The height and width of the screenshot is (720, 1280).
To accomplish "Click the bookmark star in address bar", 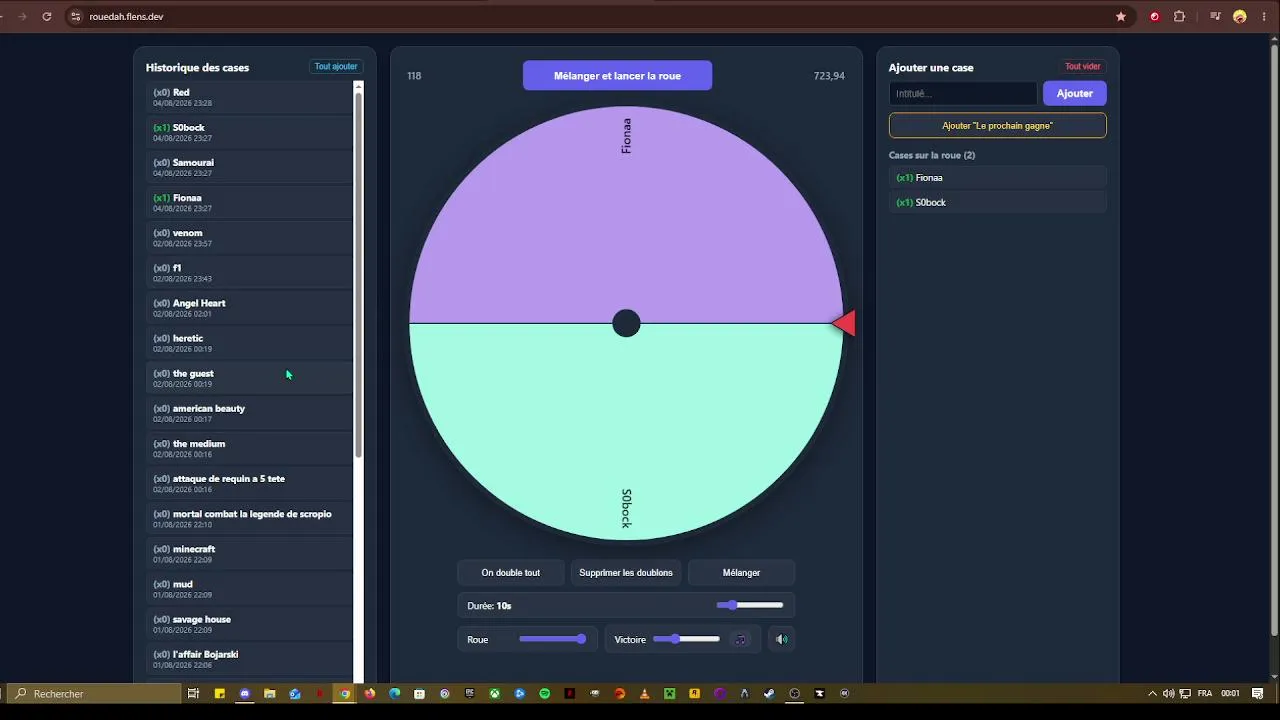I will [1121, 17].
